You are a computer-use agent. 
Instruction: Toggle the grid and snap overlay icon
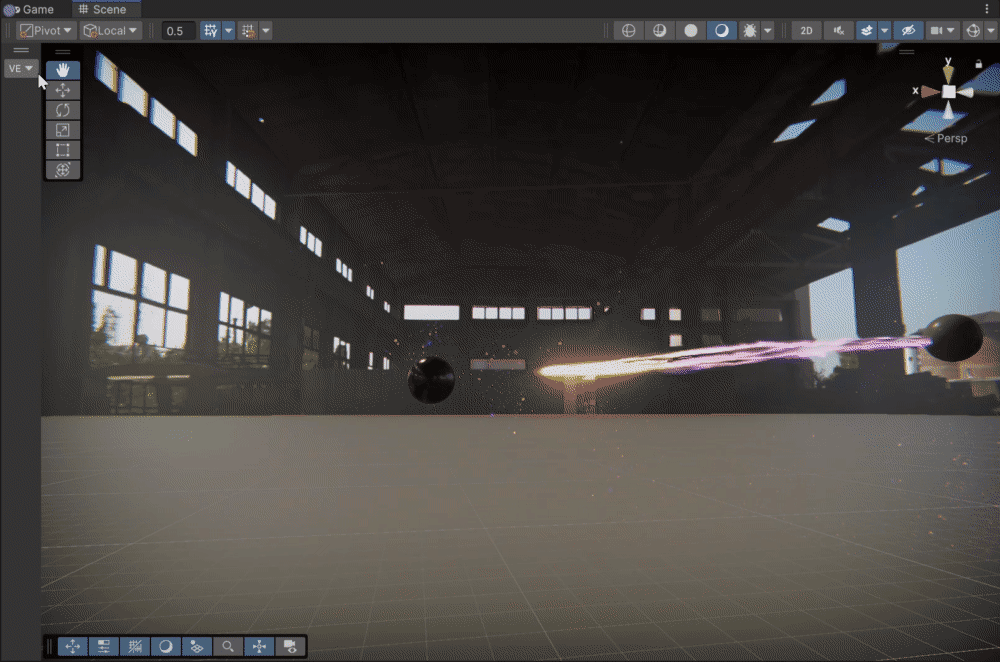(135, 647)
